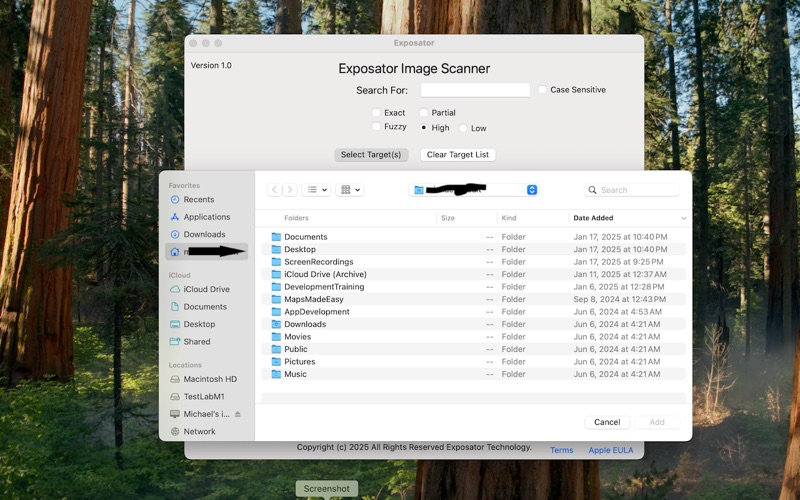Image resolution: width=800 pixels, height=500 pixels.
Task: Select Documents under iCloud in sidebar
Action: pos(198,307)
